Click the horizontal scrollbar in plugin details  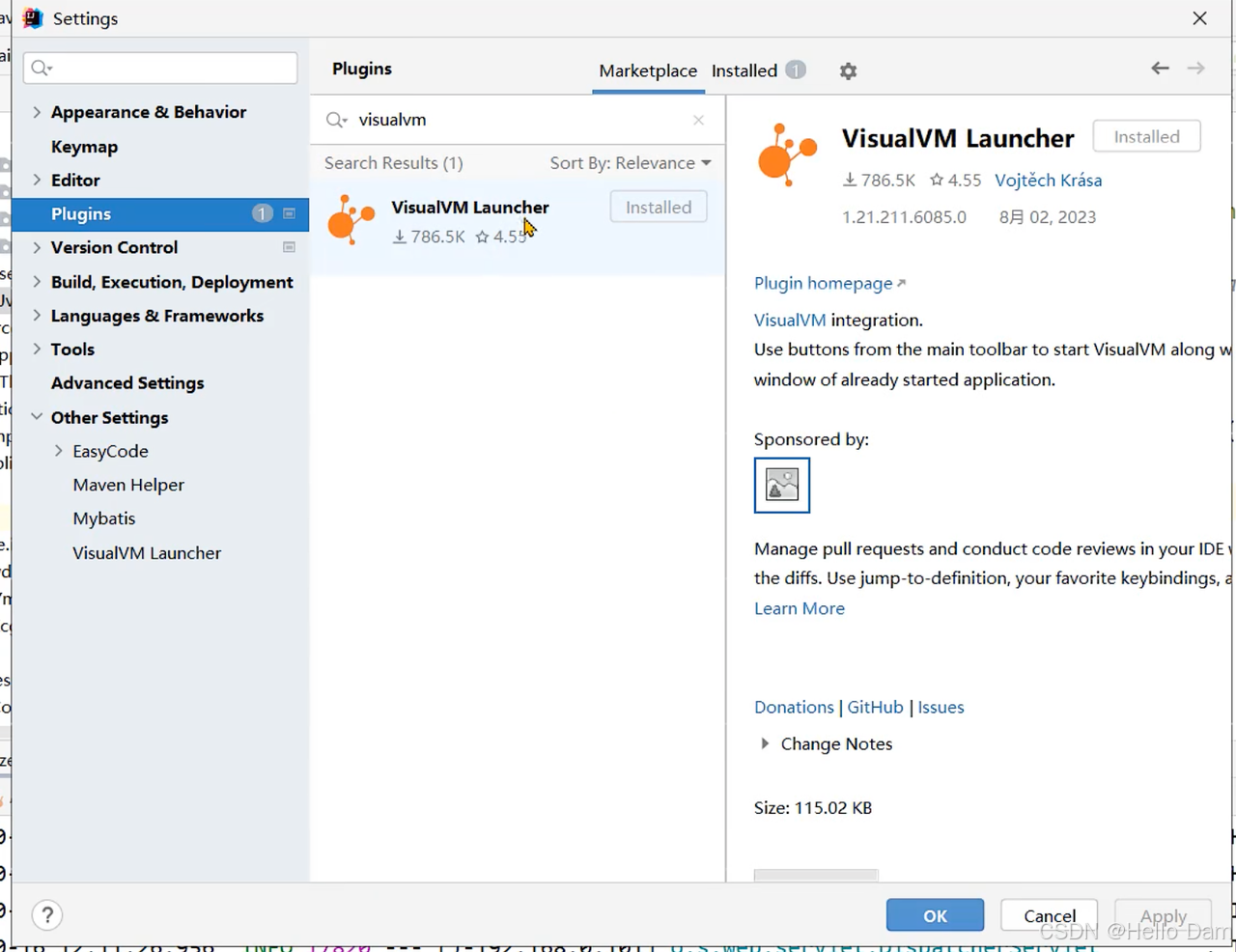(816, 876)
